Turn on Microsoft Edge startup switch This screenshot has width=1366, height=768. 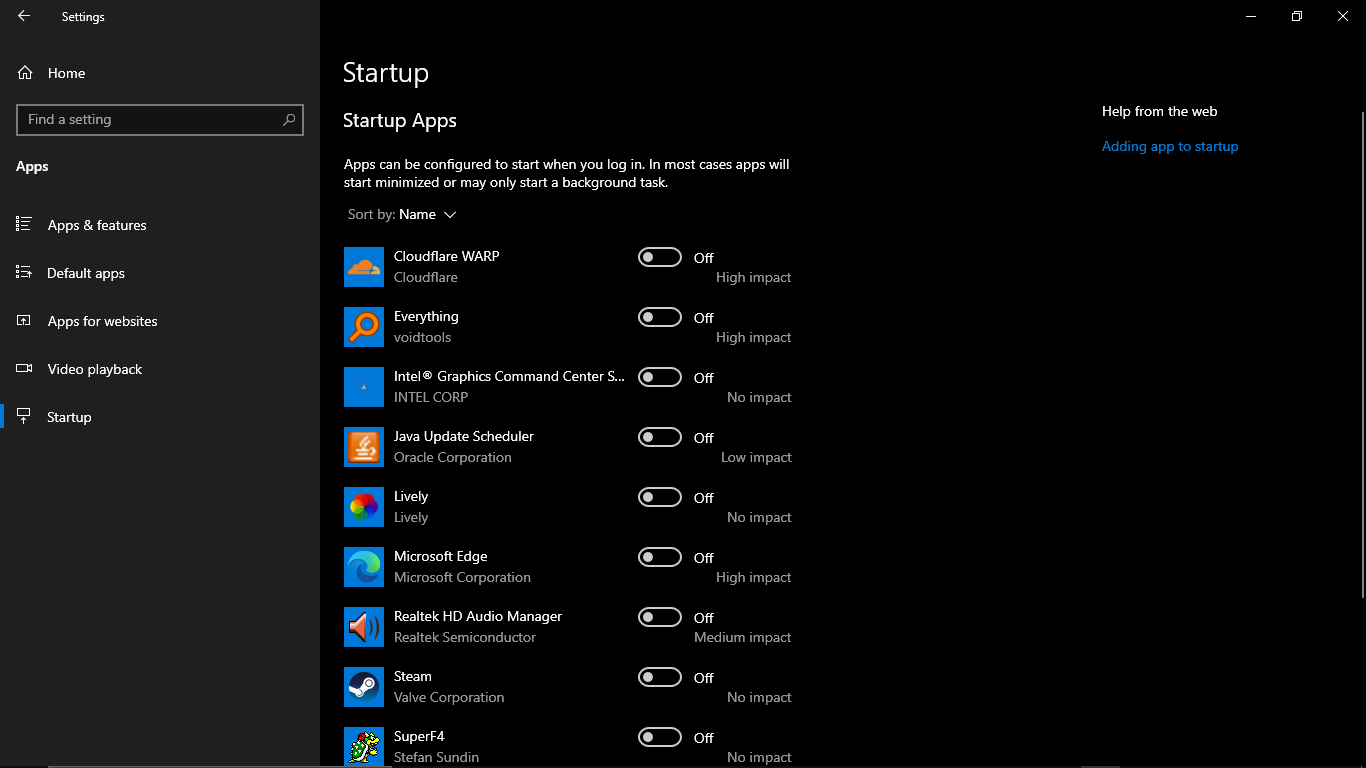[x=660, y=557]
